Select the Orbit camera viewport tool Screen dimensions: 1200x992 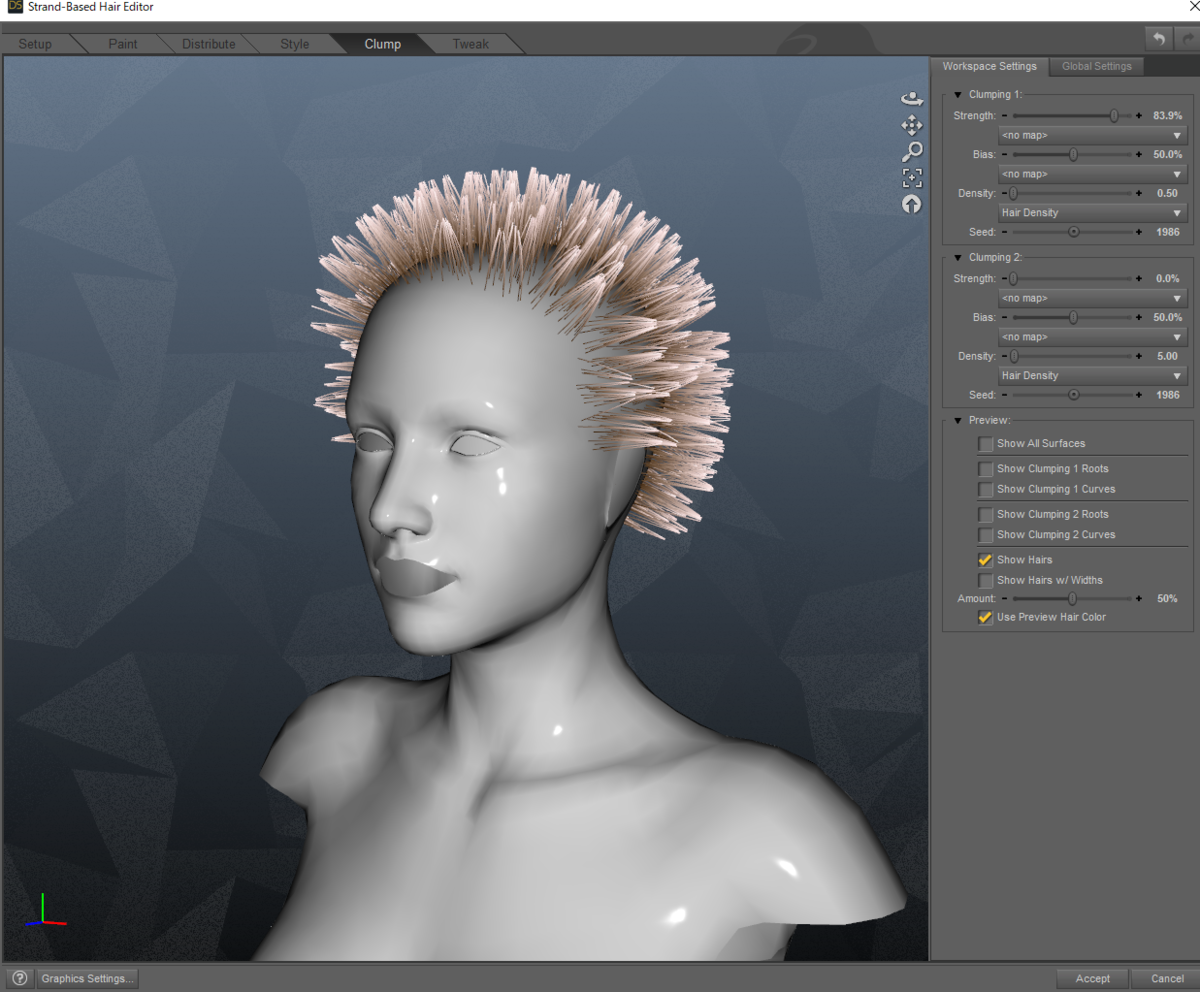(x=911, y=97)
